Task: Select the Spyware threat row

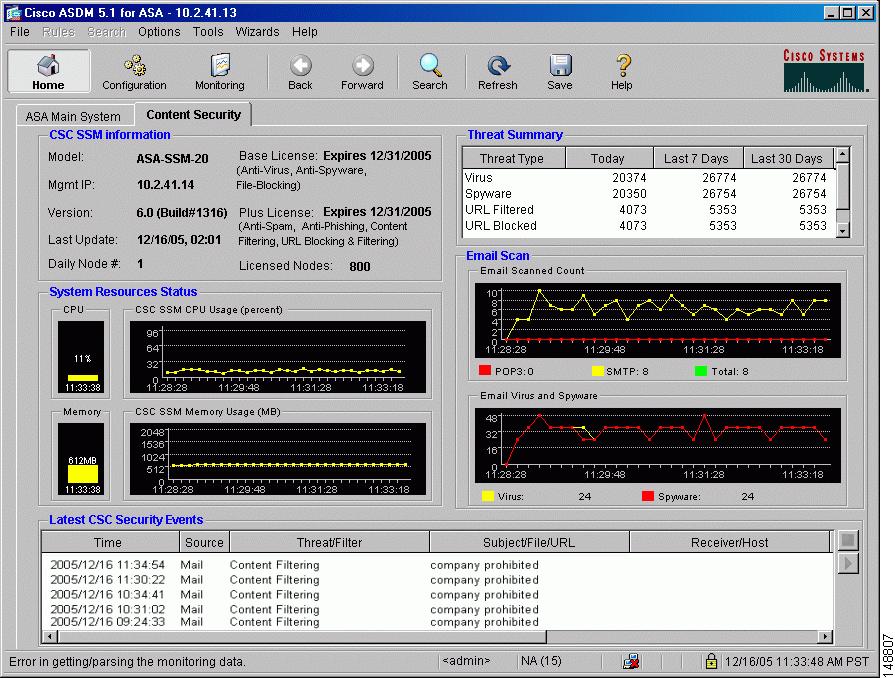Action: coord(648,193)
